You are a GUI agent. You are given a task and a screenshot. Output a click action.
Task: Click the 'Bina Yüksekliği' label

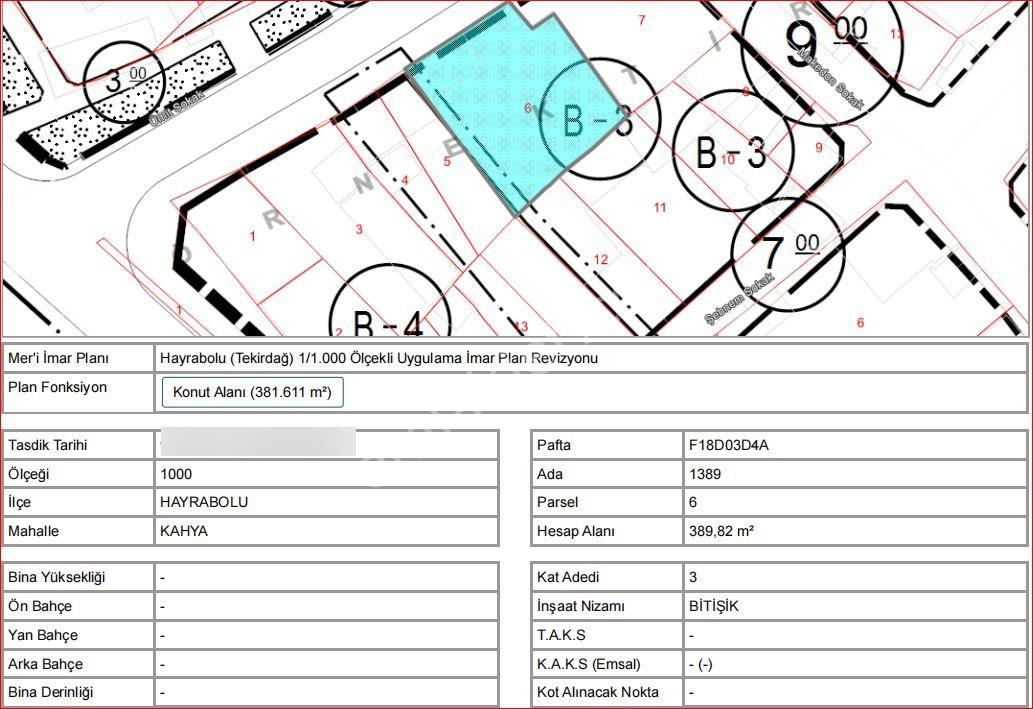(x=57, y=577)
